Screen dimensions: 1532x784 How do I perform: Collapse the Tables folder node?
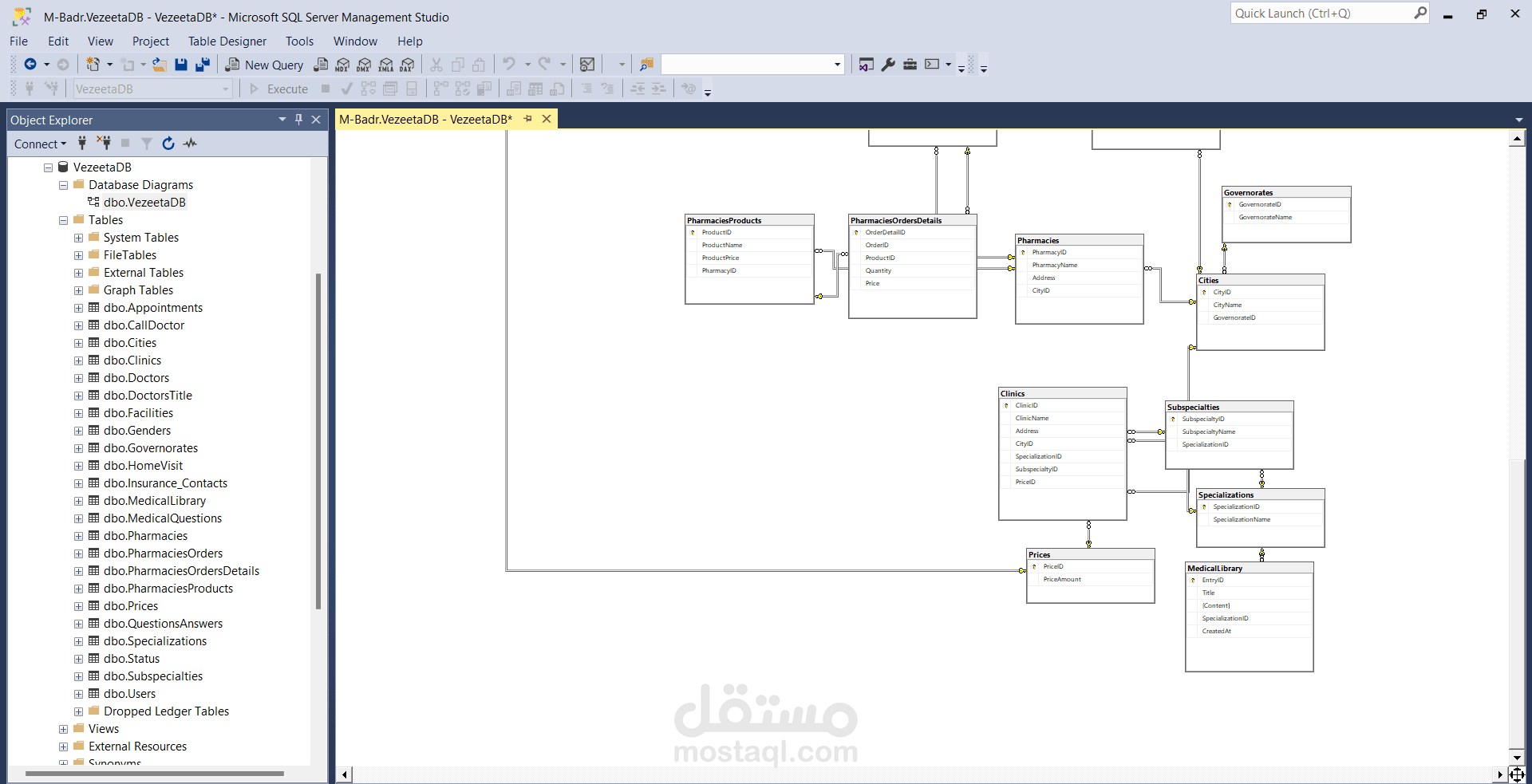(63, 220)
